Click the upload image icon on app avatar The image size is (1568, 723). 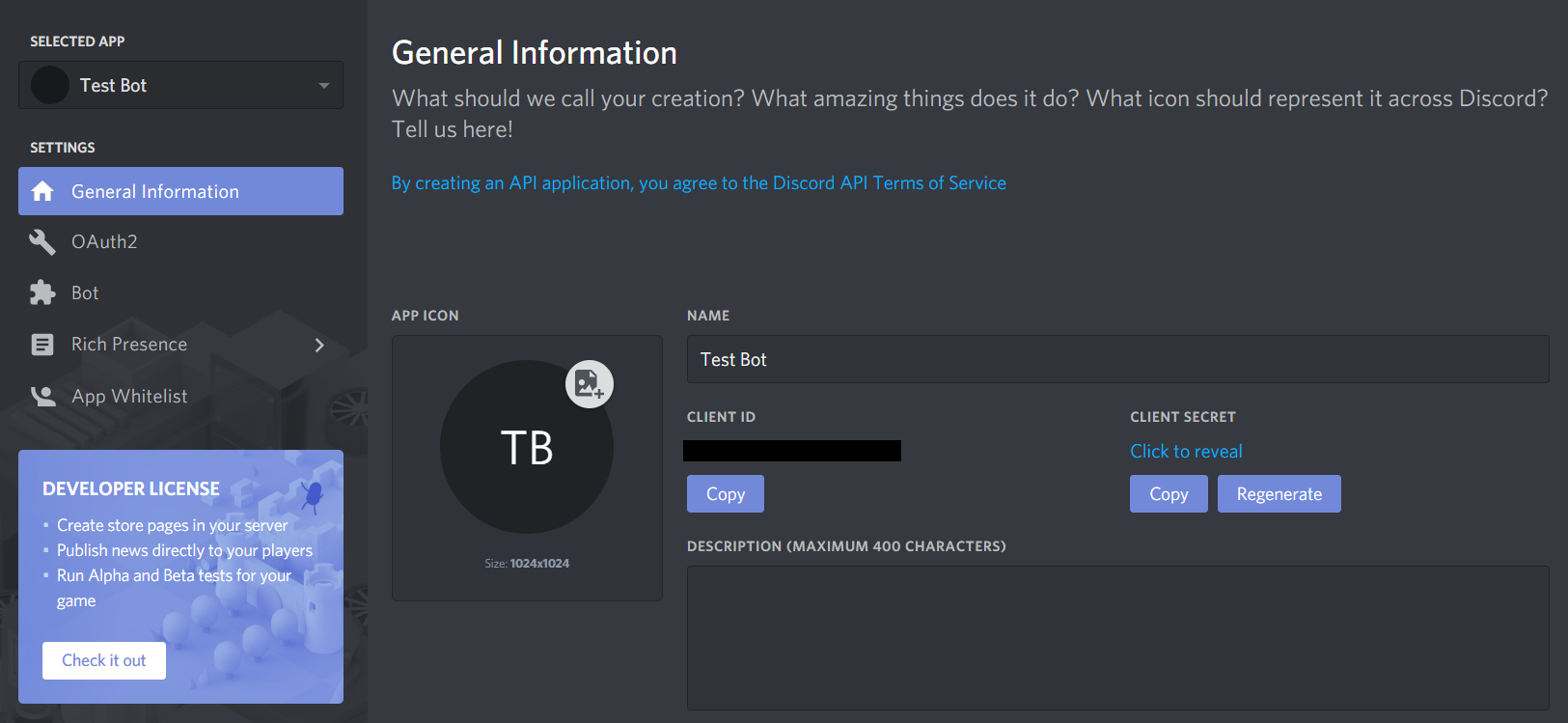click(x=589, y=384)
